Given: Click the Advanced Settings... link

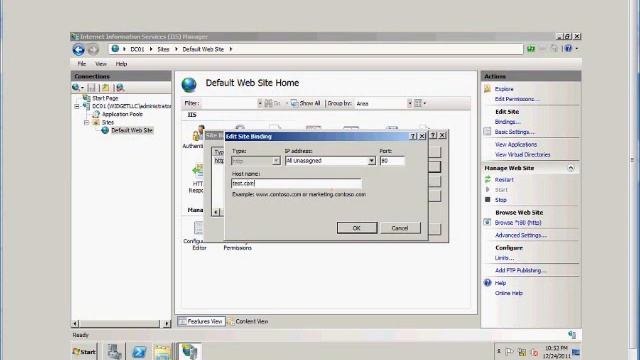Looking at the screenshot, I should point(521,235).
